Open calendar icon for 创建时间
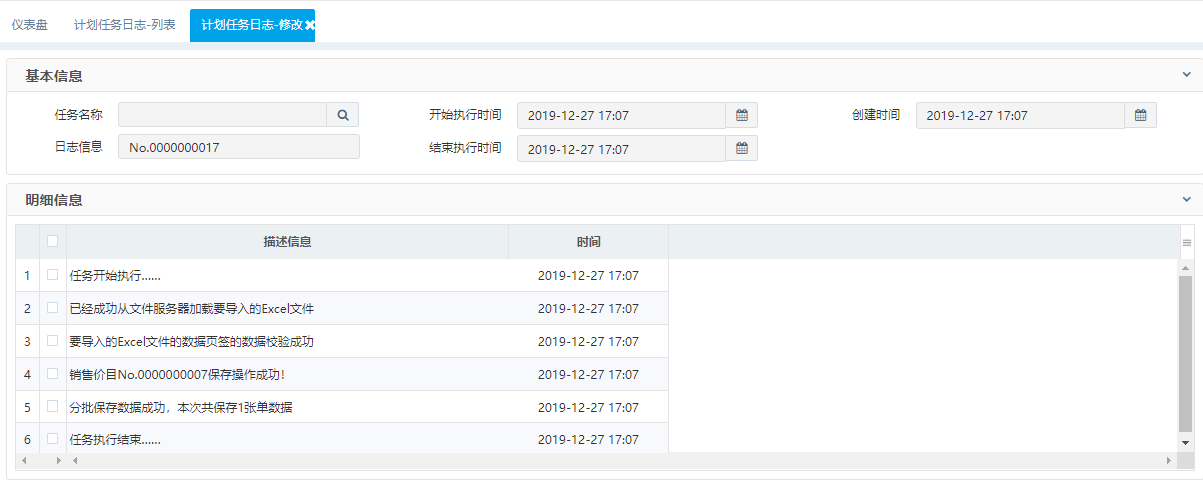Image resolution: width=1203 pixels, height=483 pixels. point(1141,115)
